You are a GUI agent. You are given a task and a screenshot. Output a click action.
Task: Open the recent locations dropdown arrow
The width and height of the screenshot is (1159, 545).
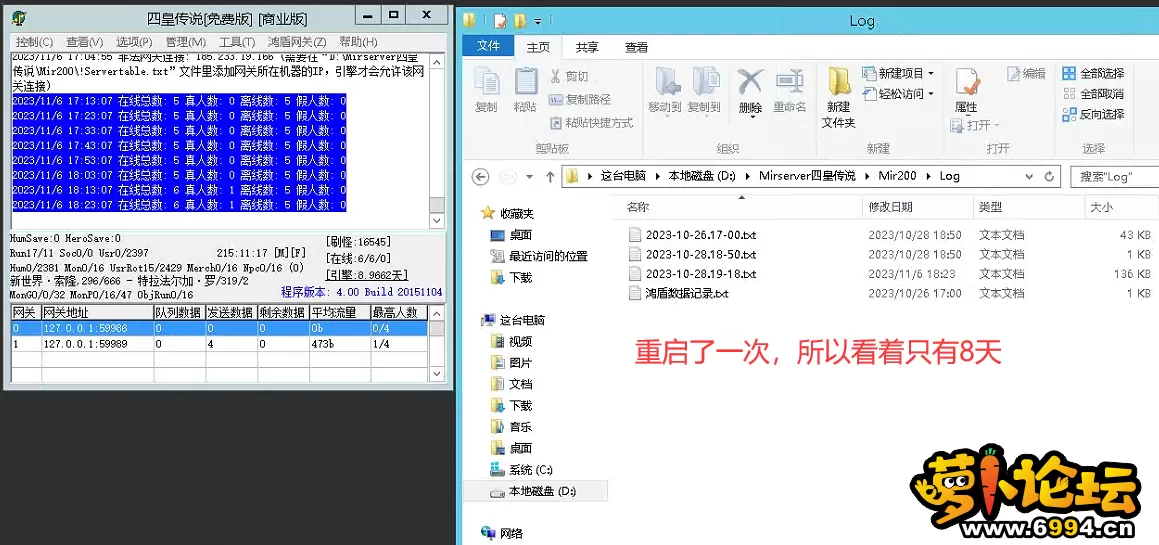(529, 177)
